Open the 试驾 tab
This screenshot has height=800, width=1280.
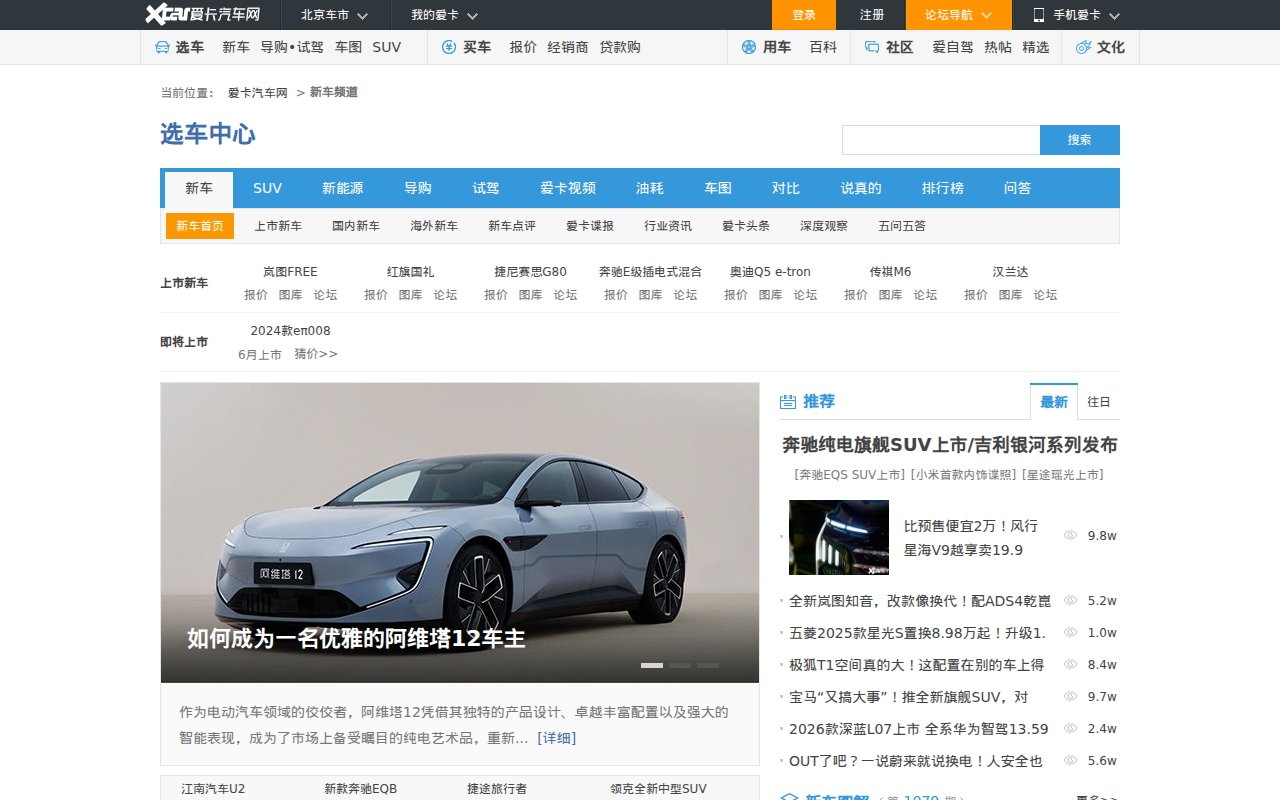click(486, 188)
